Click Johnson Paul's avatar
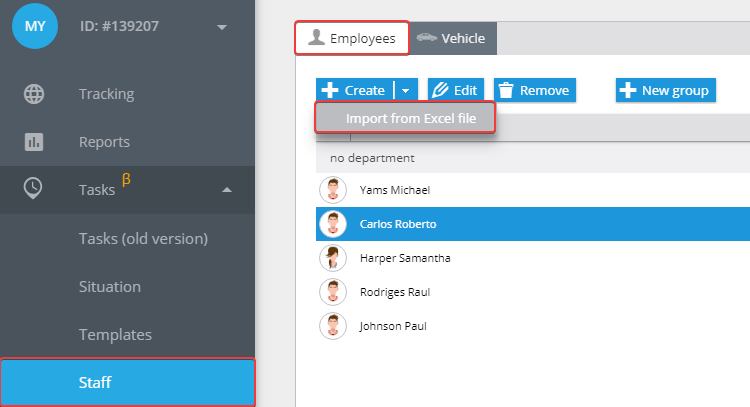 [333, 326]
